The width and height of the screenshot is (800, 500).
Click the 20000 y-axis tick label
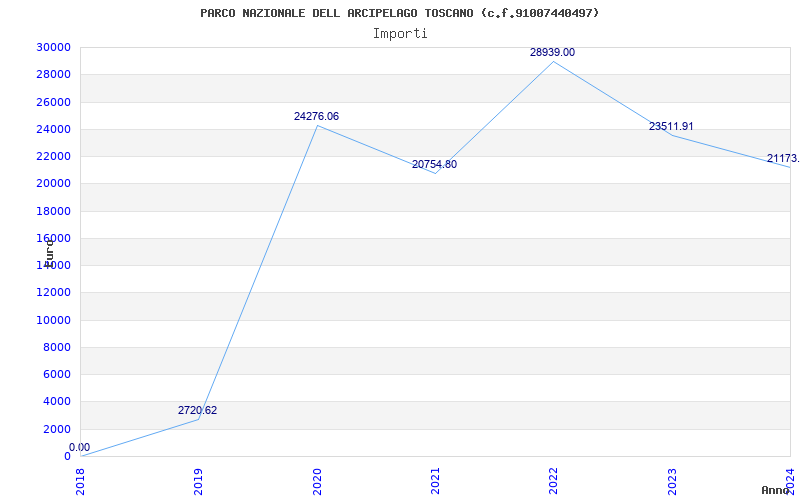pos(53,184)
